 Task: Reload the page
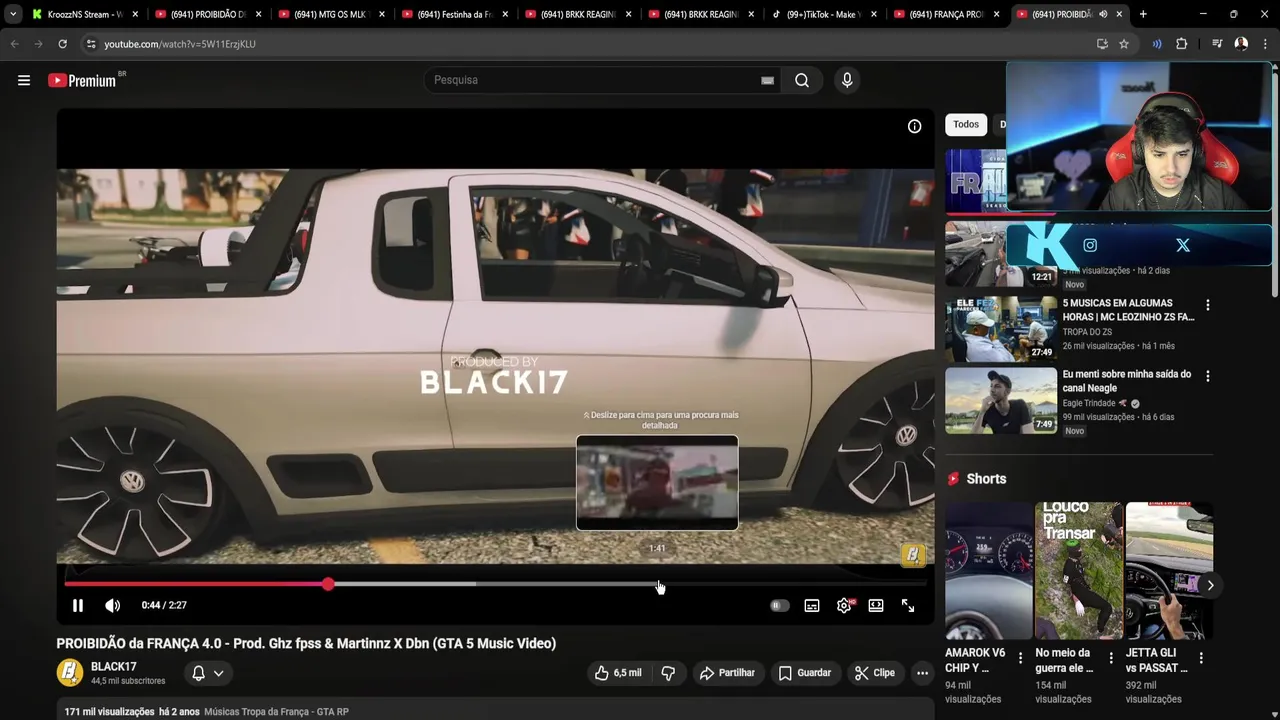[x=62, y=44]
